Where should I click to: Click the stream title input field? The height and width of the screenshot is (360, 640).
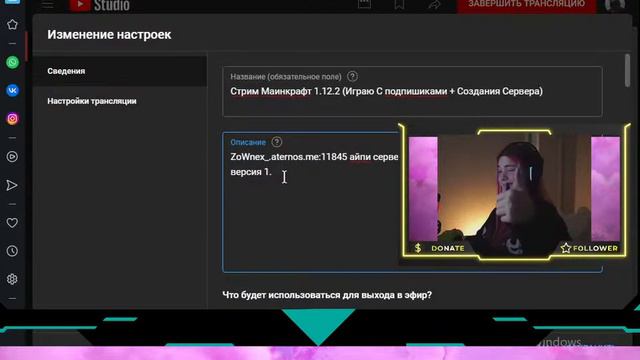click(x=412, y=91)
